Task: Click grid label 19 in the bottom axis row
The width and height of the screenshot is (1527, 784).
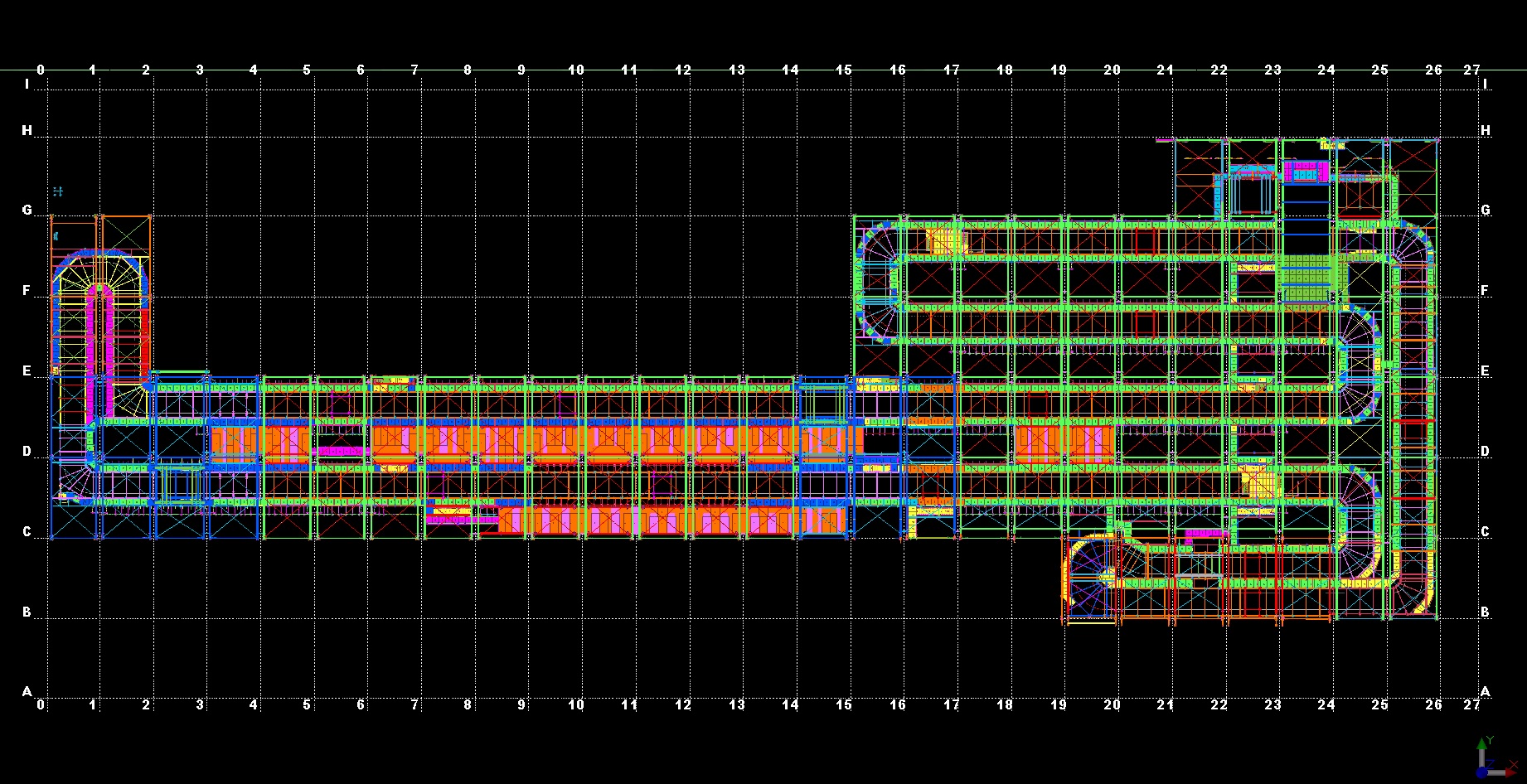Action: coord(1059,705)
